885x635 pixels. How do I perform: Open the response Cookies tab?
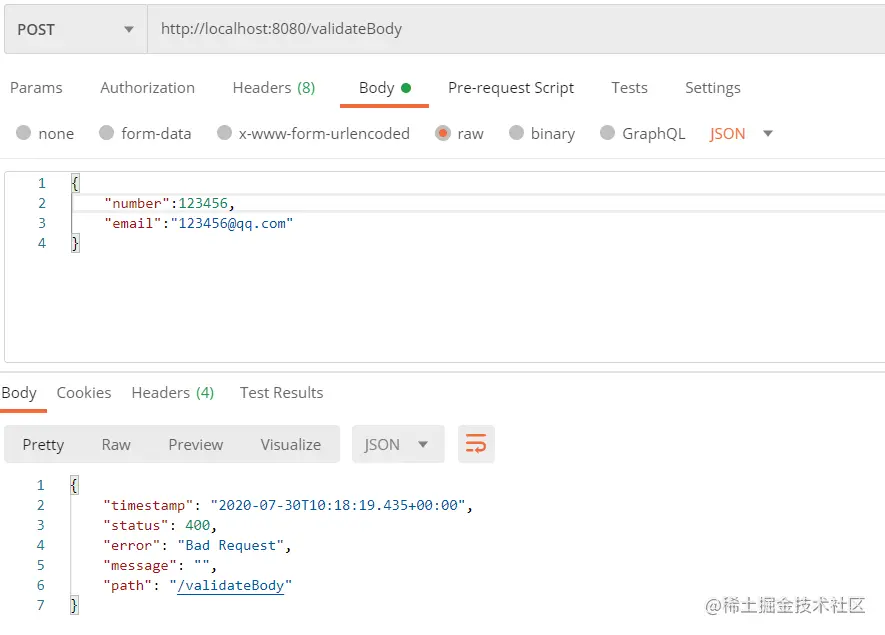pyautogui.click(x=84, y=393)
